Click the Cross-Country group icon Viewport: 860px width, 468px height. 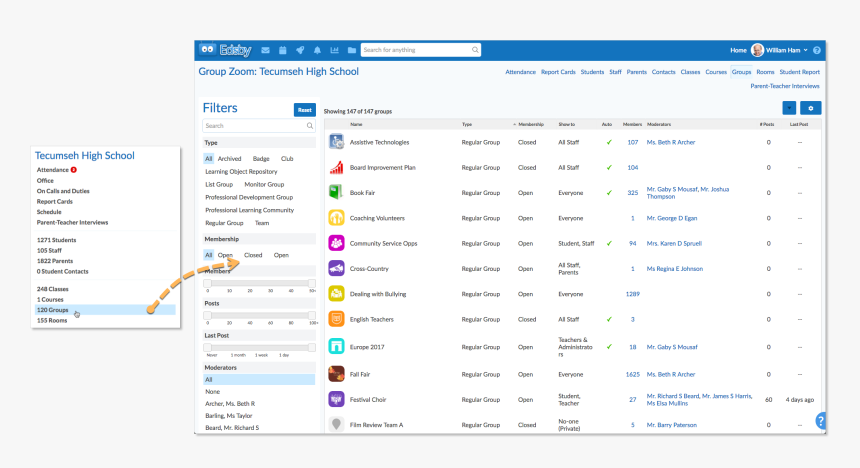pyautogui.click(x=337, y=268)
